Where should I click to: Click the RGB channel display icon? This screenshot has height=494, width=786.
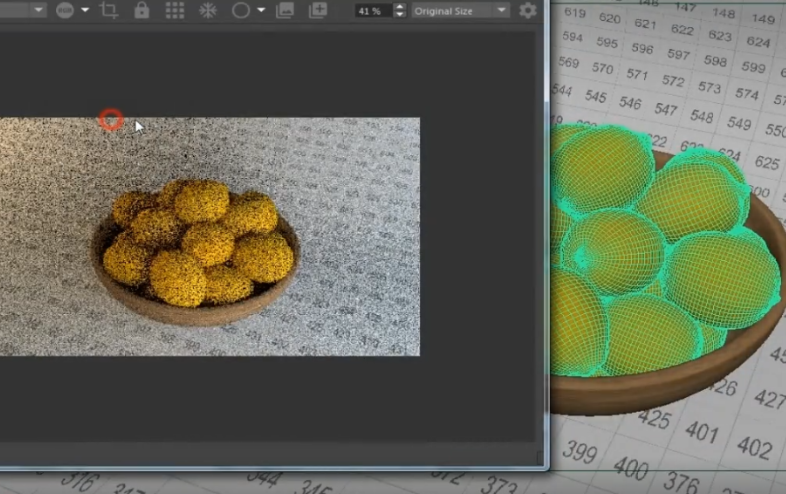point(65,10)
